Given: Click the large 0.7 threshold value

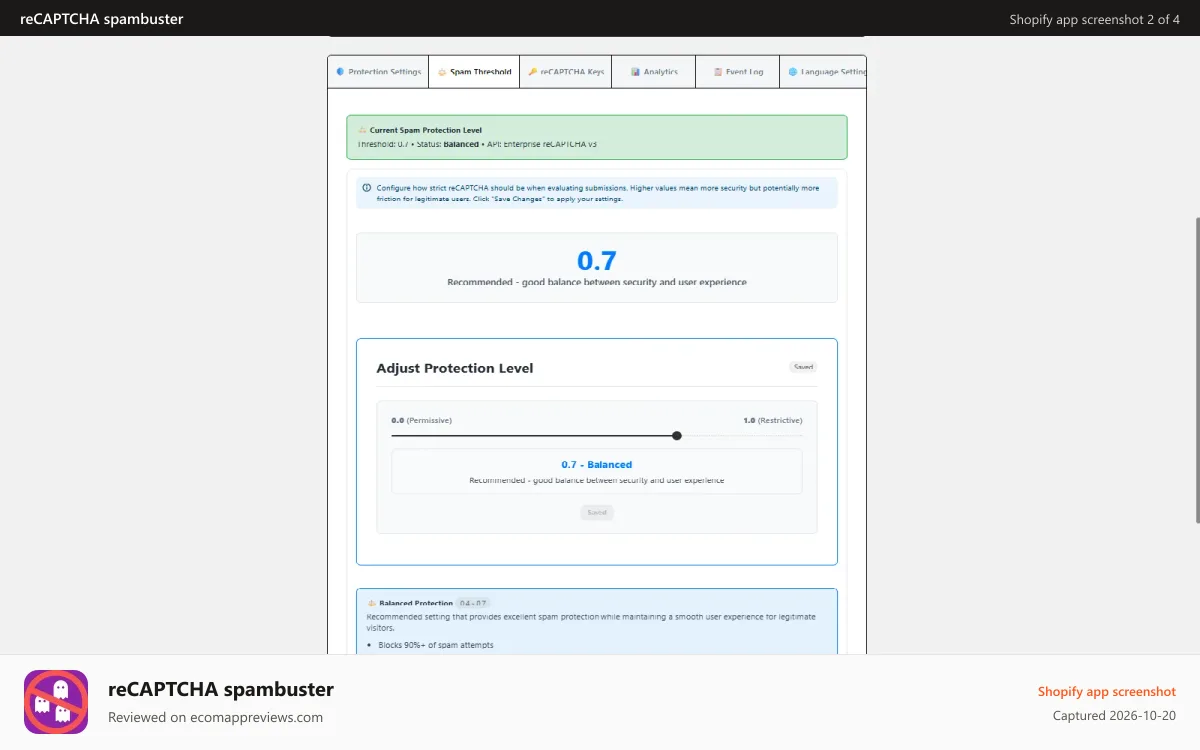Looking at the screenshot, I should [597, 260].
